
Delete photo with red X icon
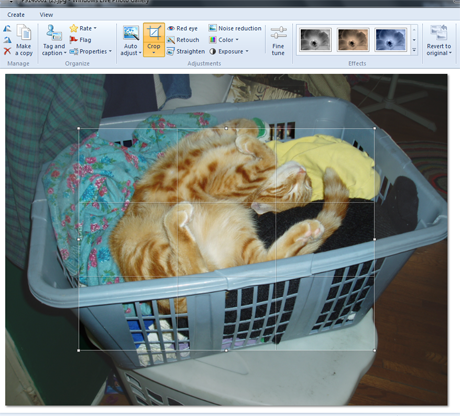[x=7, y=51]
